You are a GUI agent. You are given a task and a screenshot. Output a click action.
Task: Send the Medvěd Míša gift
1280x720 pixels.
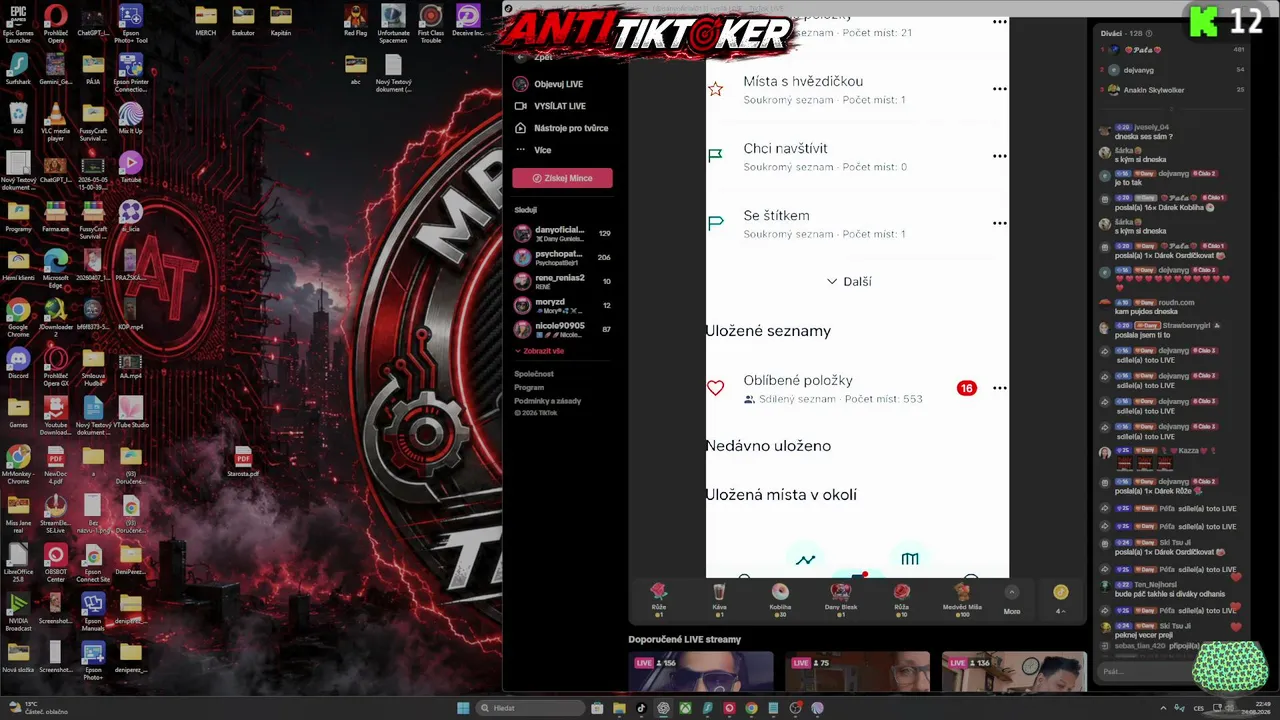point(962,599)
